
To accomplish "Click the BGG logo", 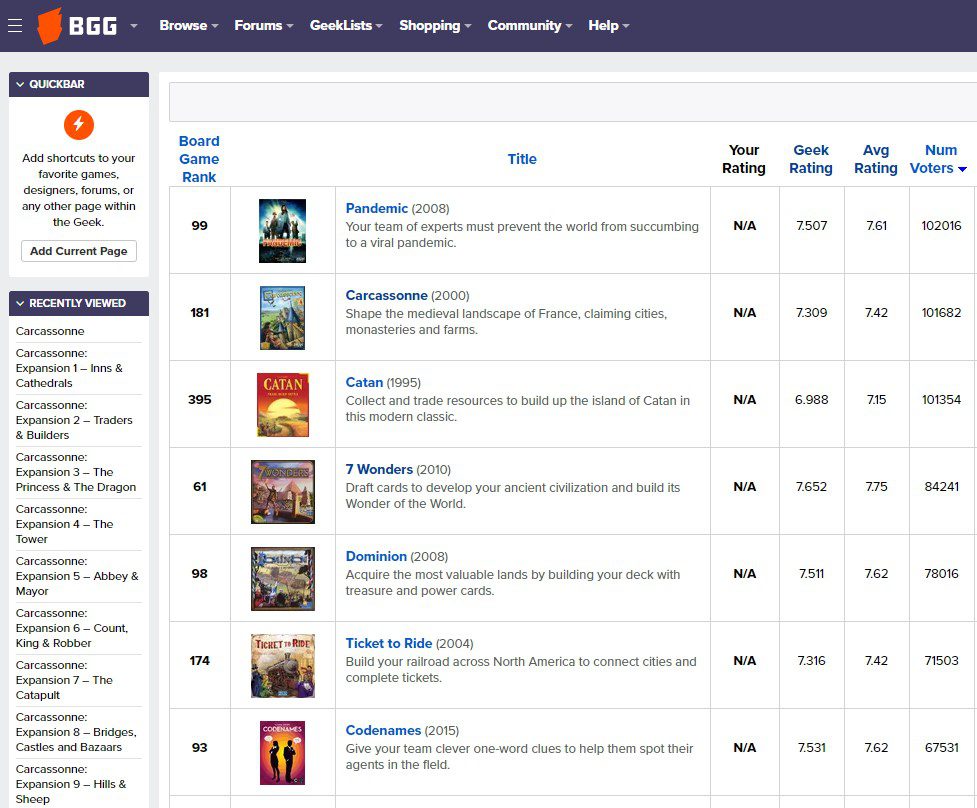I will (x=77, y=26).
